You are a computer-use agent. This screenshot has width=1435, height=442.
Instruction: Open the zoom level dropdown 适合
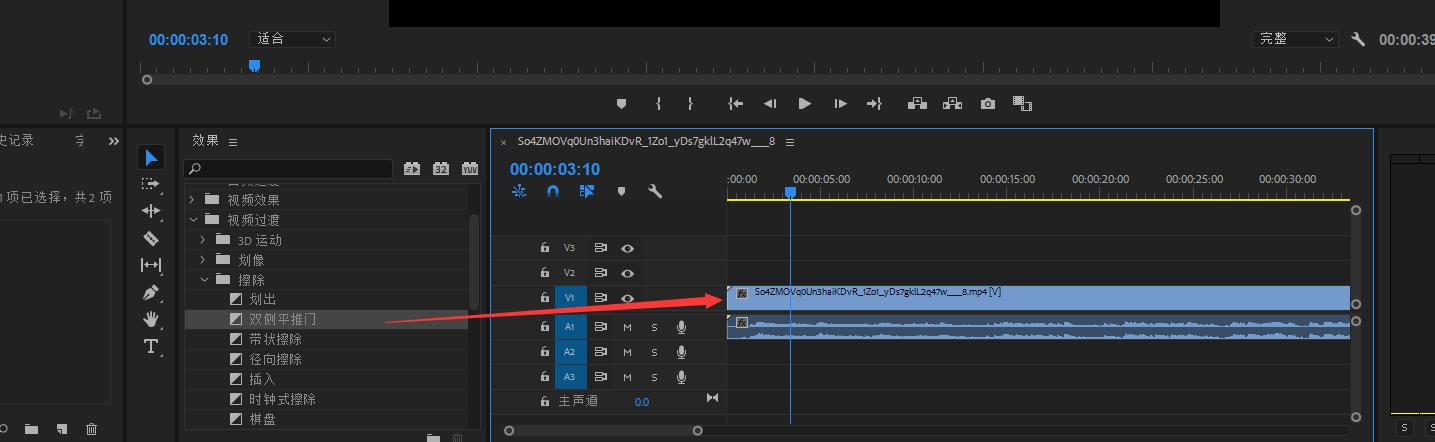tap(293, 39)
